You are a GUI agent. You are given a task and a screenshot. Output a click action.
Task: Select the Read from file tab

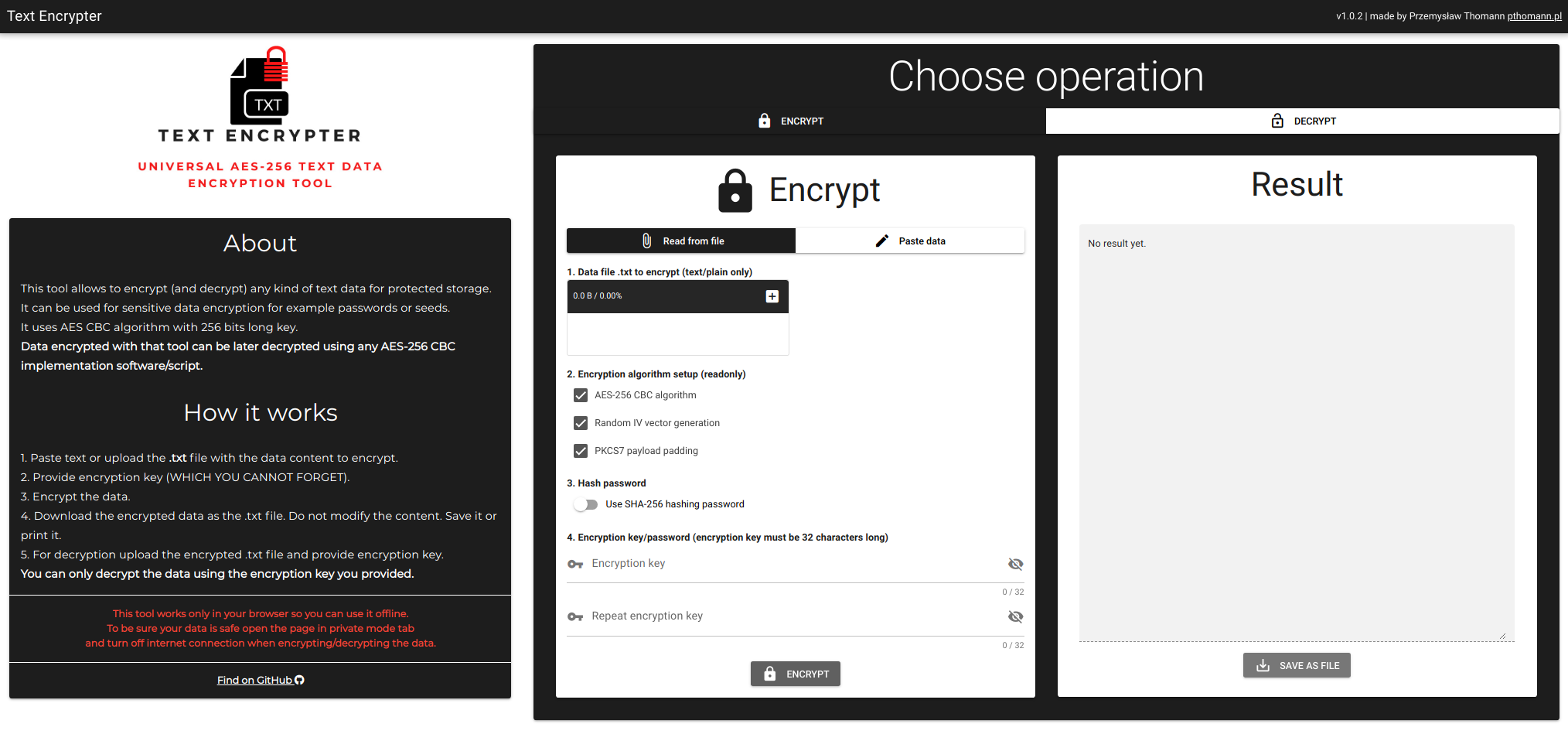pos(681,241)
